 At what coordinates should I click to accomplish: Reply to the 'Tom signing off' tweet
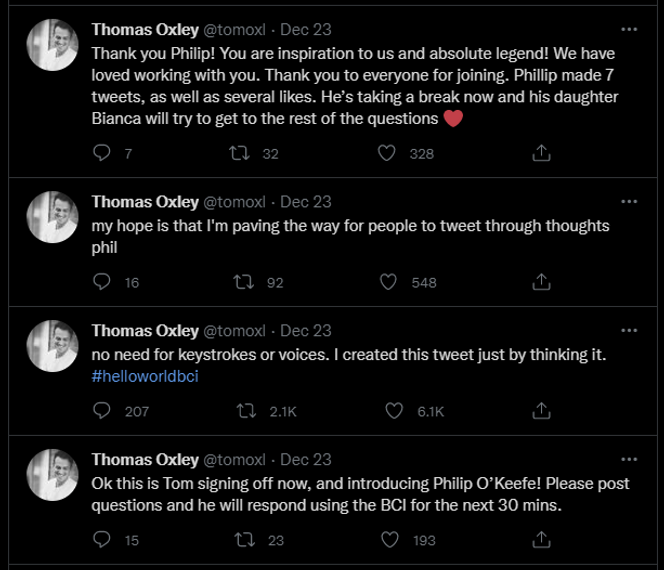tap(101, 540)
